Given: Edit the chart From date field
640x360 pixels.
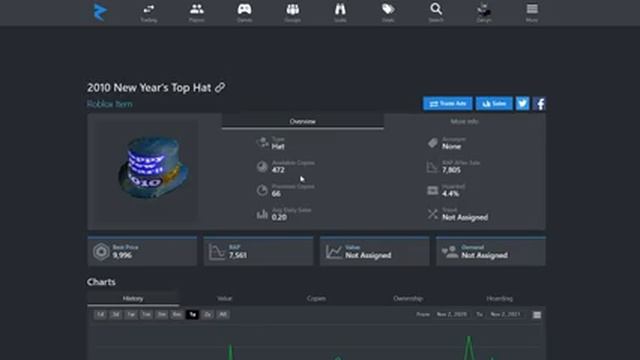Looking at the screenshot, I should 451,314.
